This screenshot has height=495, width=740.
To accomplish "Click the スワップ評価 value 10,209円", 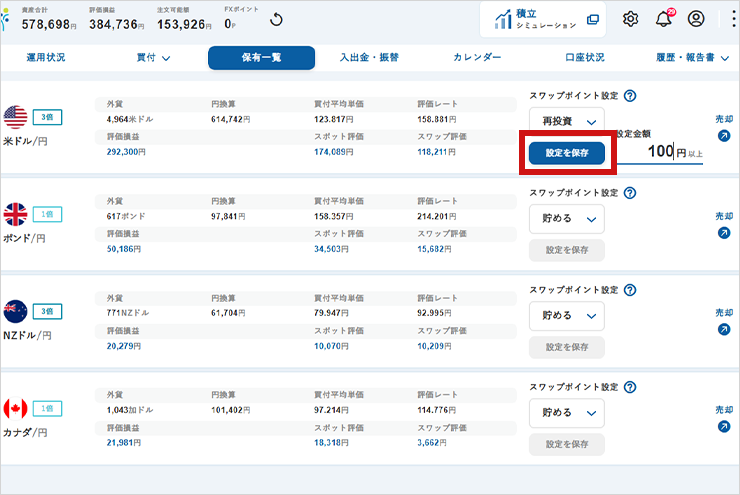I will tap(434, 346).
